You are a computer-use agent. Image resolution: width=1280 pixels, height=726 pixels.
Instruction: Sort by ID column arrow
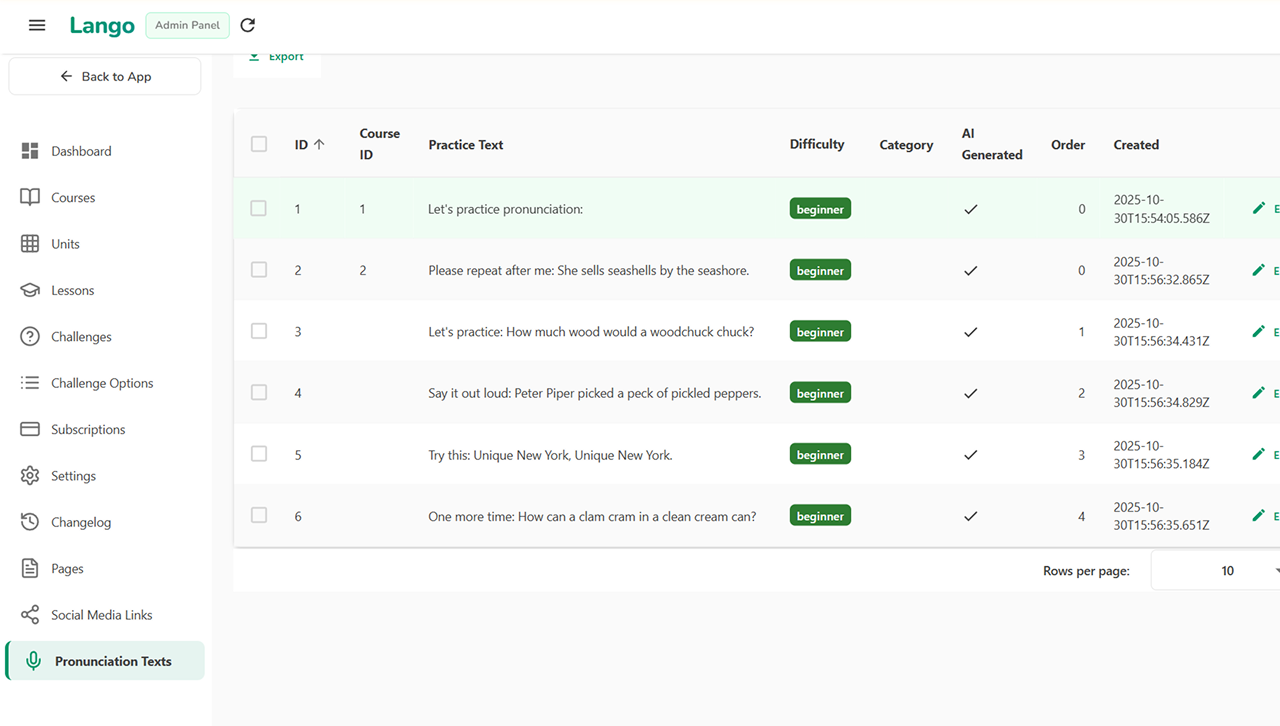click(319, 144)
